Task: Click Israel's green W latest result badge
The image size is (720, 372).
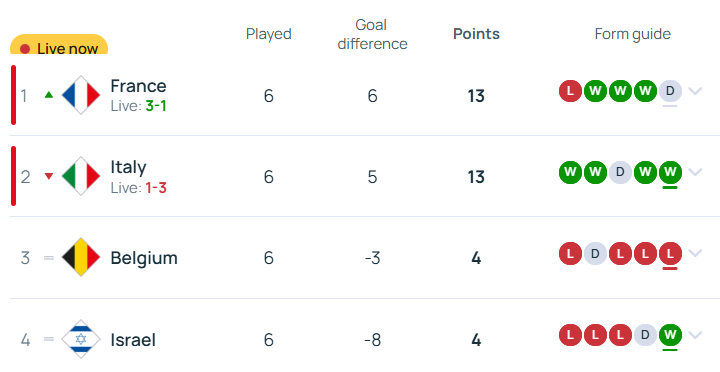Action: pyautogui.click(x=670, y=335)
